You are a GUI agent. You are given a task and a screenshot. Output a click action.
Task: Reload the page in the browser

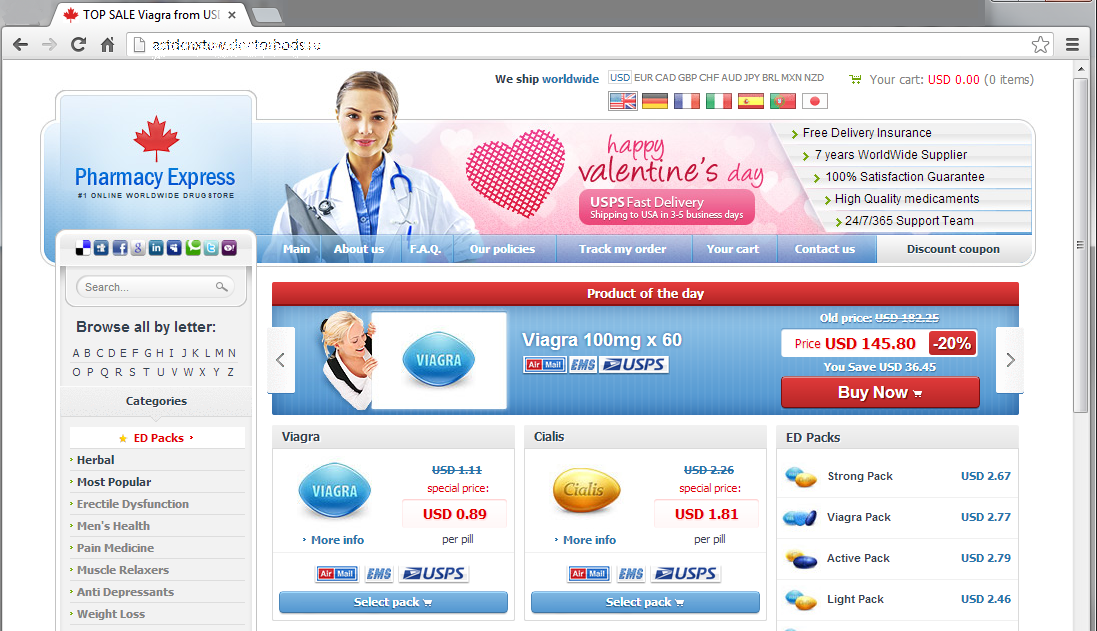tap(78, 45)
